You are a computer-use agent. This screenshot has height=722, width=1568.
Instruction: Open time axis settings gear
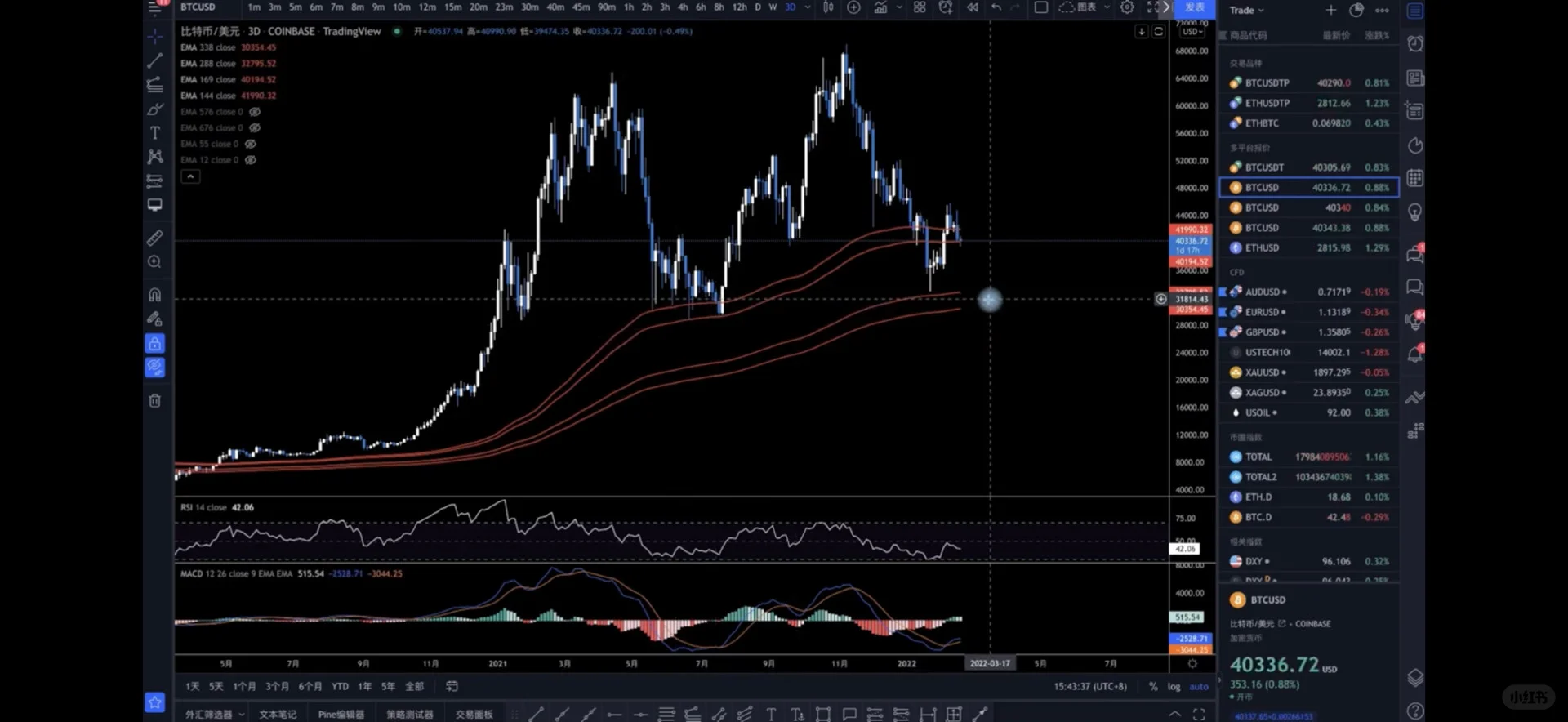point(1192,663)
